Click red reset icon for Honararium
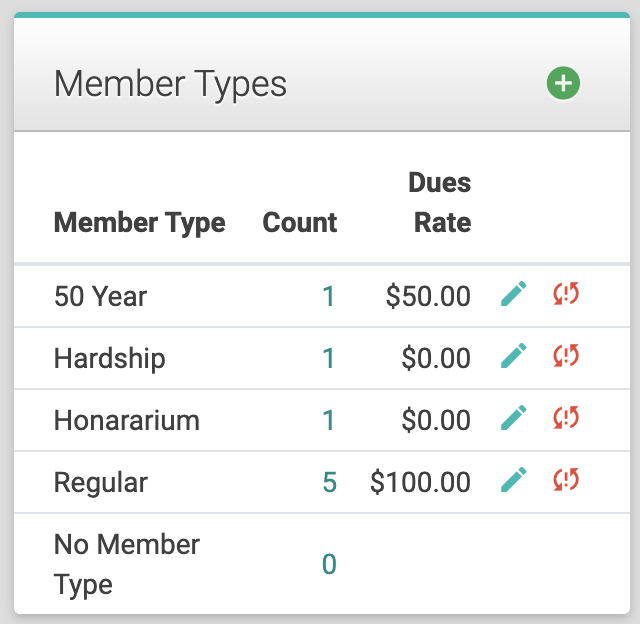640x624 pixels. pos(566,419)
